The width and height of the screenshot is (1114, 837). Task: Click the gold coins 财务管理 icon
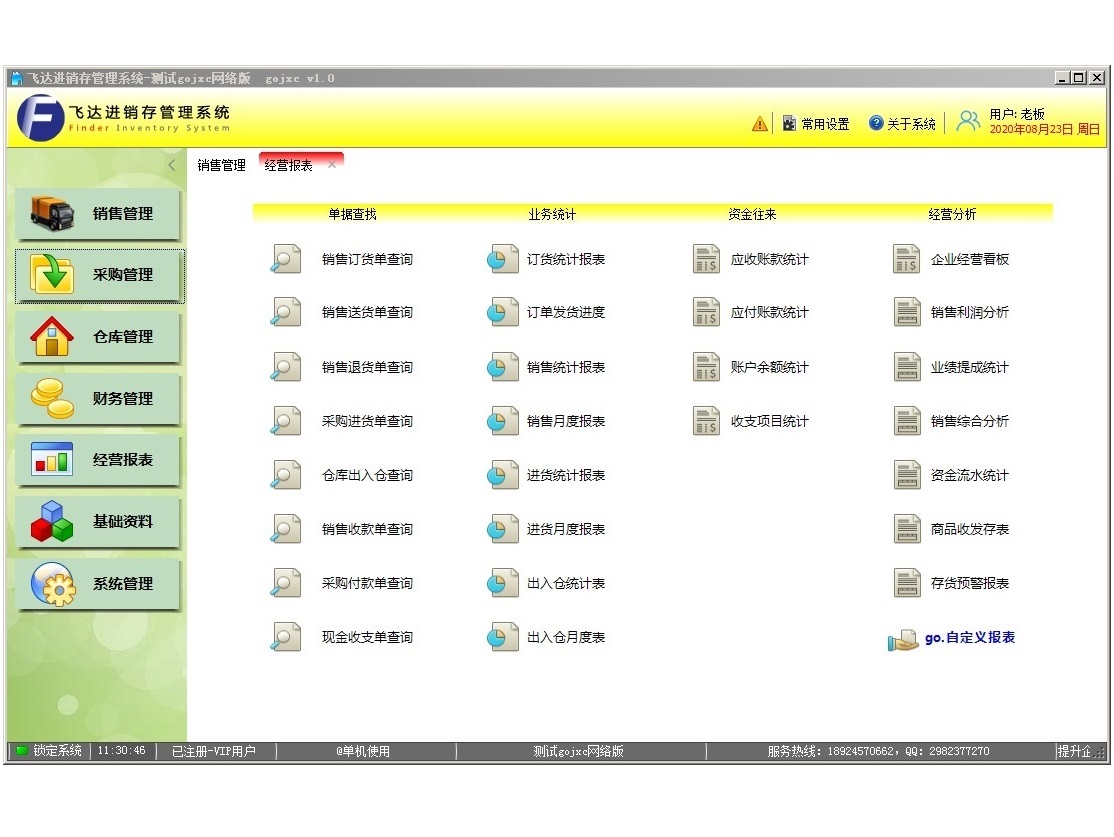53,399
